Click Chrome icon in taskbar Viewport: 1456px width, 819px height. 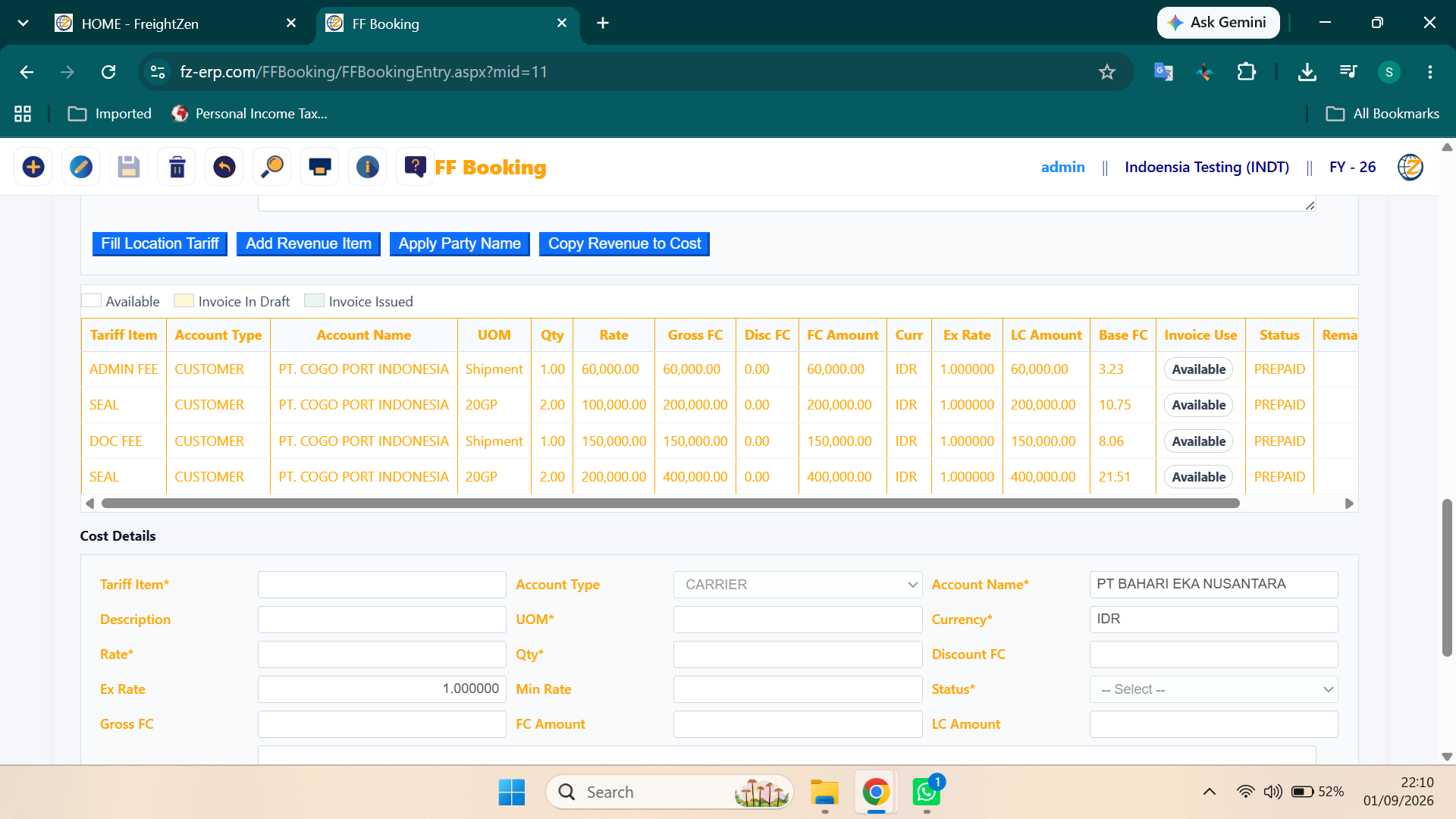tap(876, 792)
